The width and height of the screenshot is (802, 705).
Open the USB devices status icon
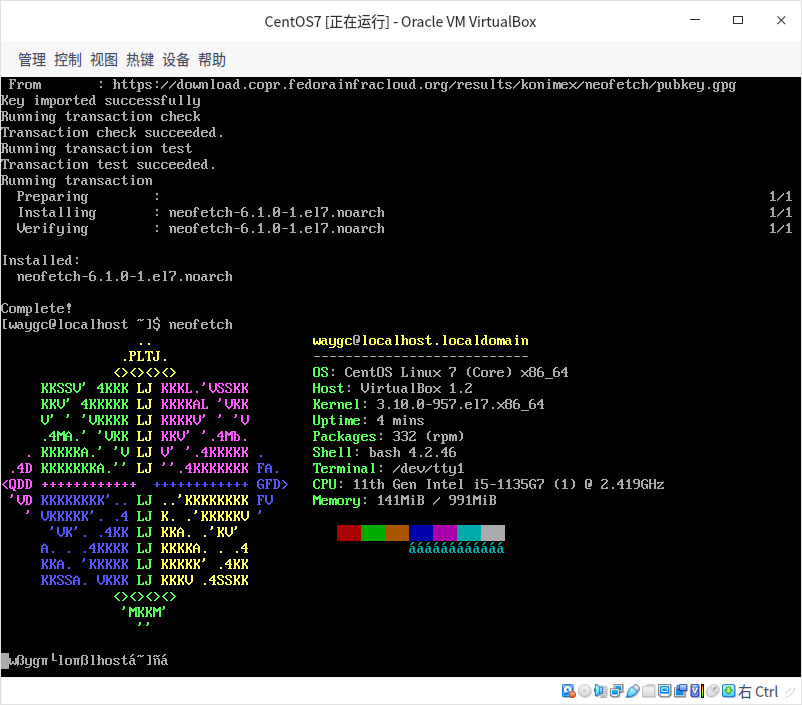coord(632,691)
